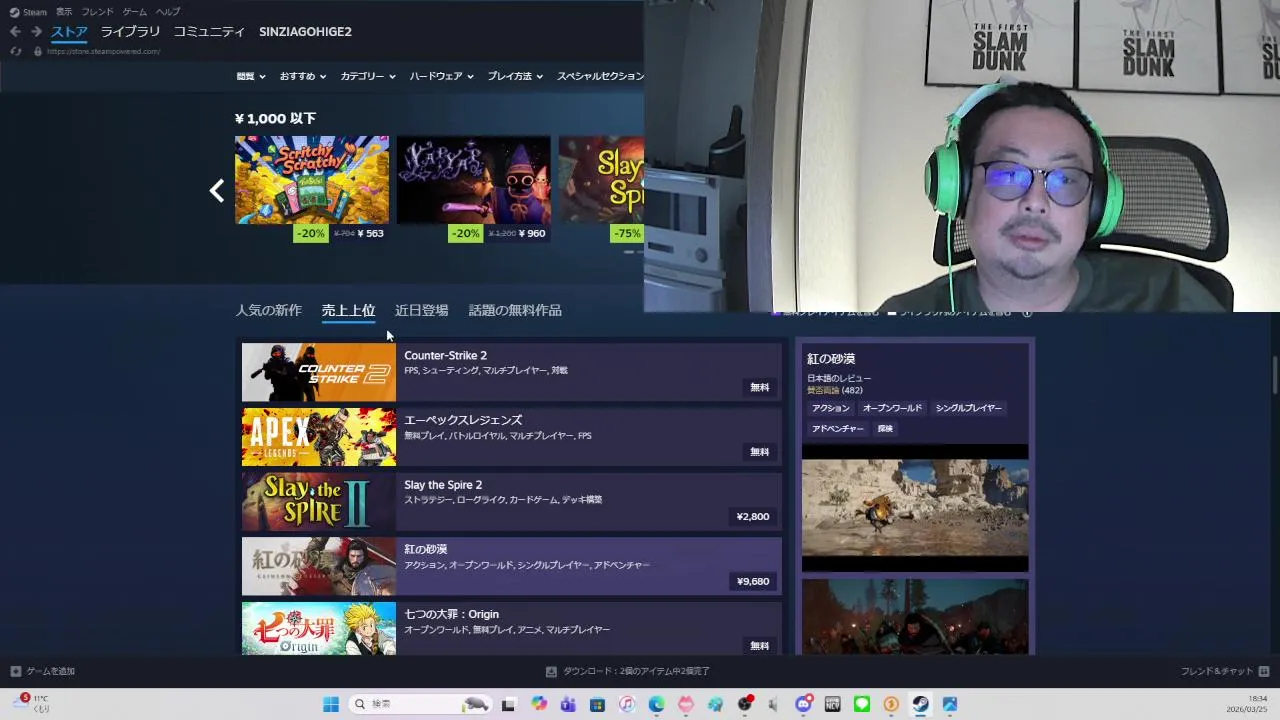Click the アドベンチャー tag in the preview panel

coord(838,428)
